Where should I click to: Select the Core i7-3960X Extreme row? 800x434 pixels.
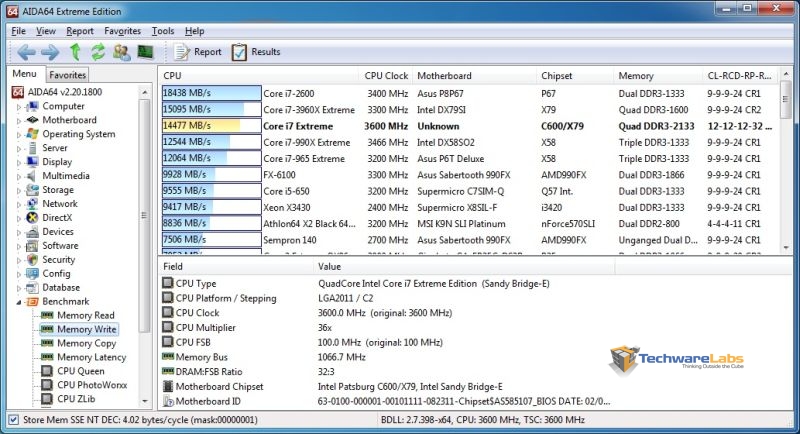click(x=469, y=110)
